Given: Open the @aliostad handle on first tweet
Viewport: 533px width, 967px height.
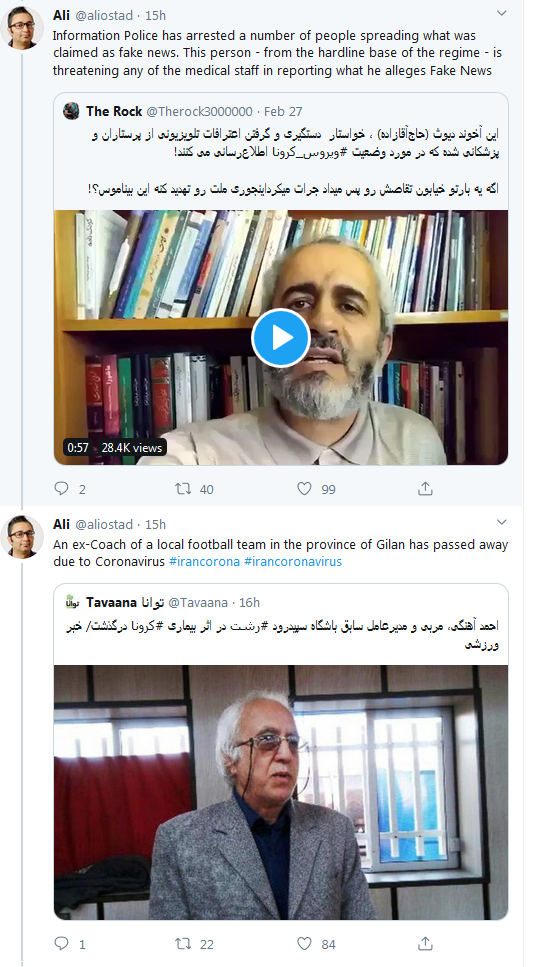Looking at the screenshot, I should (x=104, y=15).
